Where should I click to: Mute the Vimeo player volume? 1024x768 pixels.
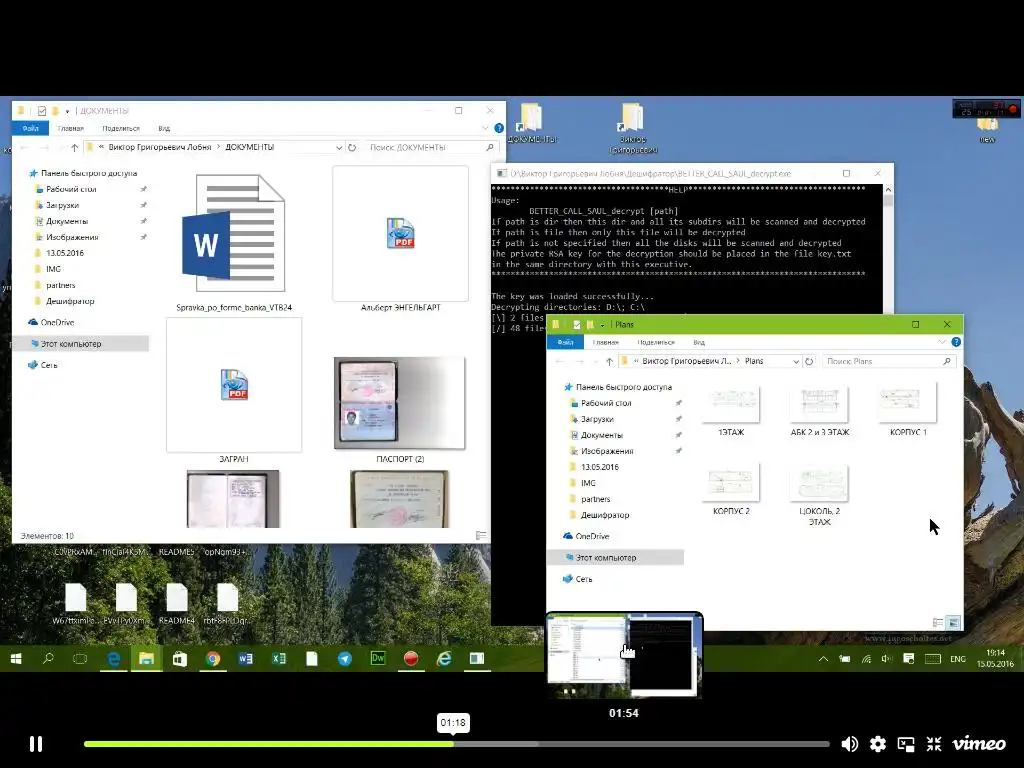pyautogui.click(x=850, y=744)
